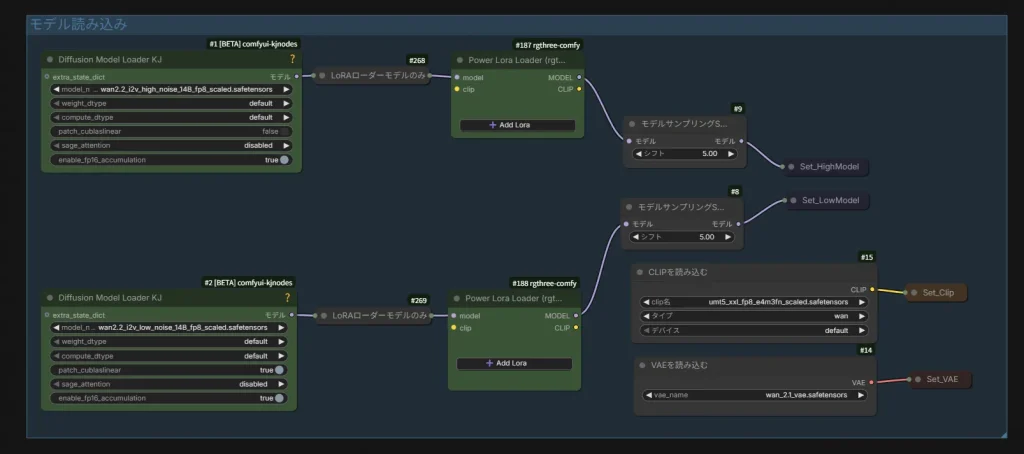Open sage_attention dropdown on the high noise loader
1024x454 pixels.
click(170, 145)
